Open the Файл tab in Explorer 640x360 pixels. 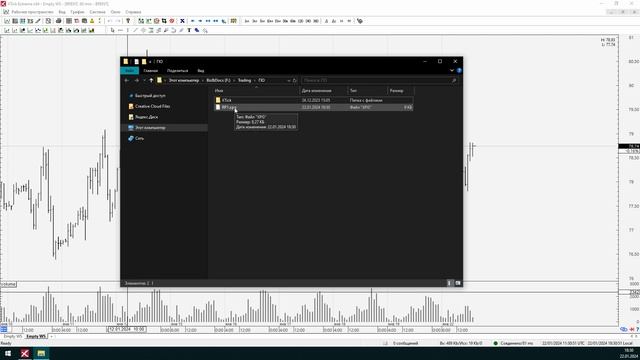click(x=129, y=71)
